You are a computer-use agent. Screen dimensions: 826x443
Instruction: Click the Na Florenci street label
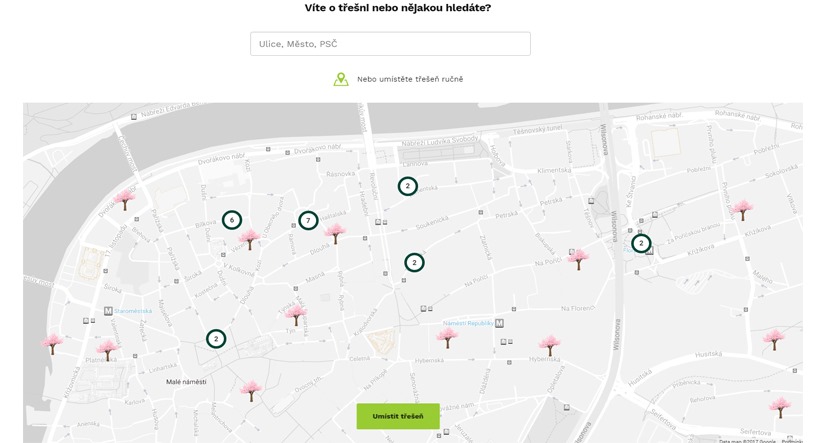tap(578, 308)
